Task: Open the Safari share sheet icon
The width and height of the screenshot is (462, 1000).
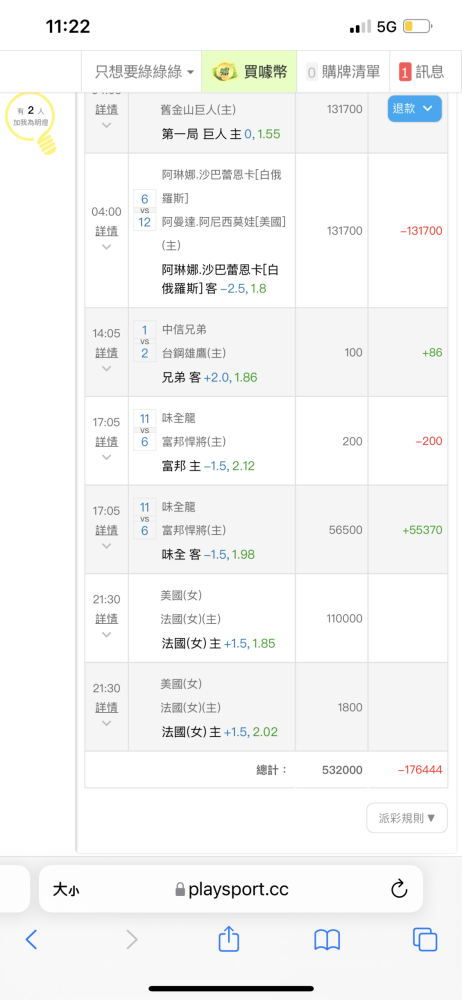Action: (228, 938)
